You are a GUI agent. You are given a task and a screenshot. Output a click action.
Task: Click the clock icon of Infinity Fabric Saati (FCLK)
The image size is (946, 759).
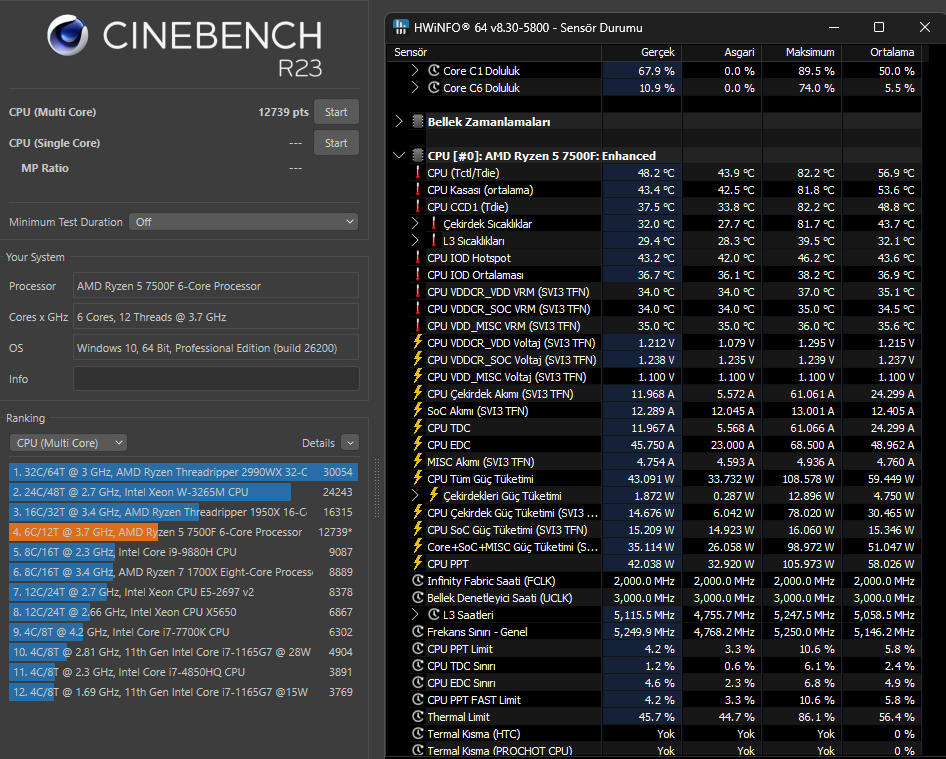[x=417, y=580]
